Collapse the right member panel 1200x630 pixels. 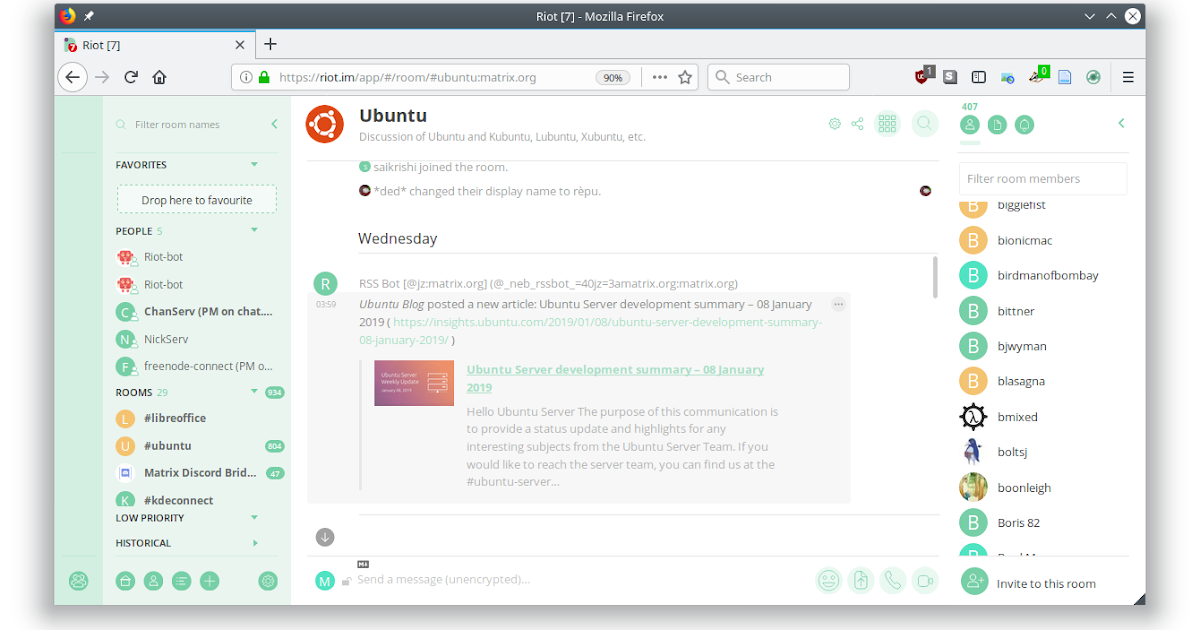pos(1121,123)
